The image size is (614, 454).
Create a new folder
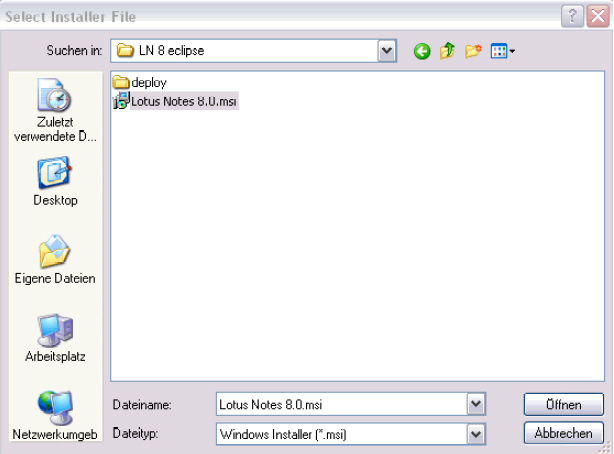pyautogui.click(x=473, y=51)
